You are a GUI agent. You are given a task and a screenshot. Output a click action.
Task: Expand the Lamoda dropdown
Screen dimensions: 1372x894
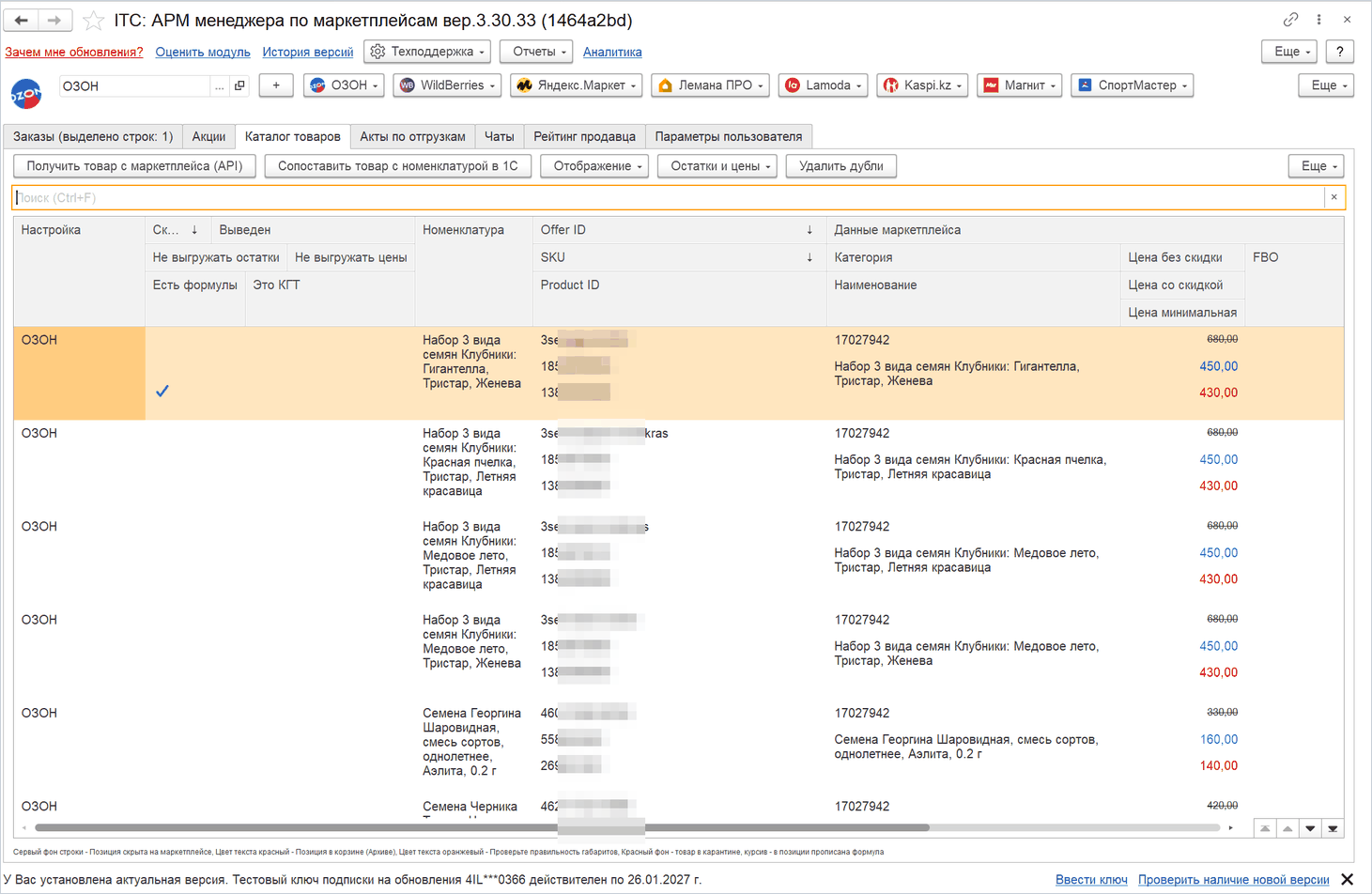click(x=824, y=85)
